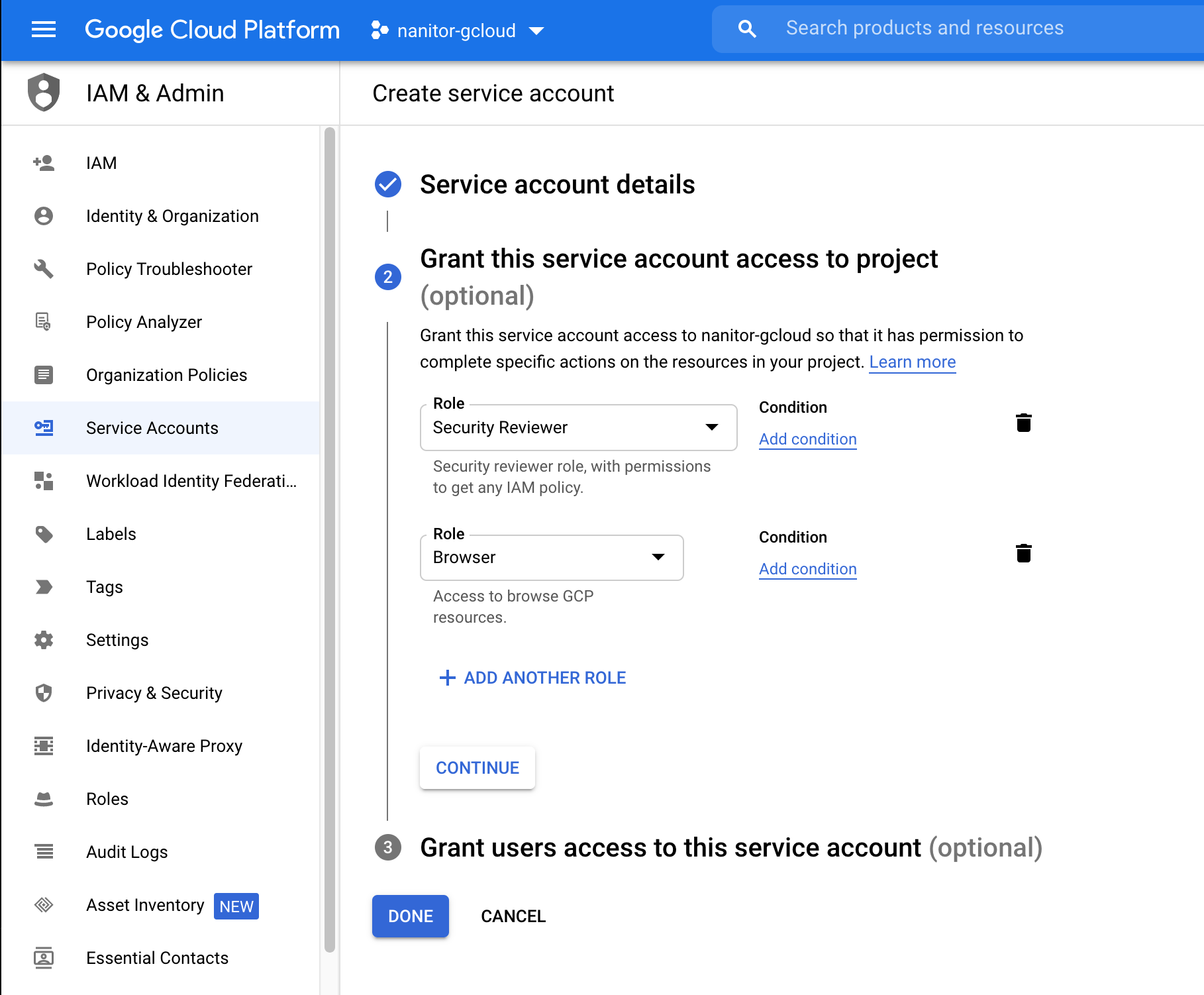The image size is (1204, 995).
Task: Delete the Security Reviewer role row
Action: (1023, 423)
